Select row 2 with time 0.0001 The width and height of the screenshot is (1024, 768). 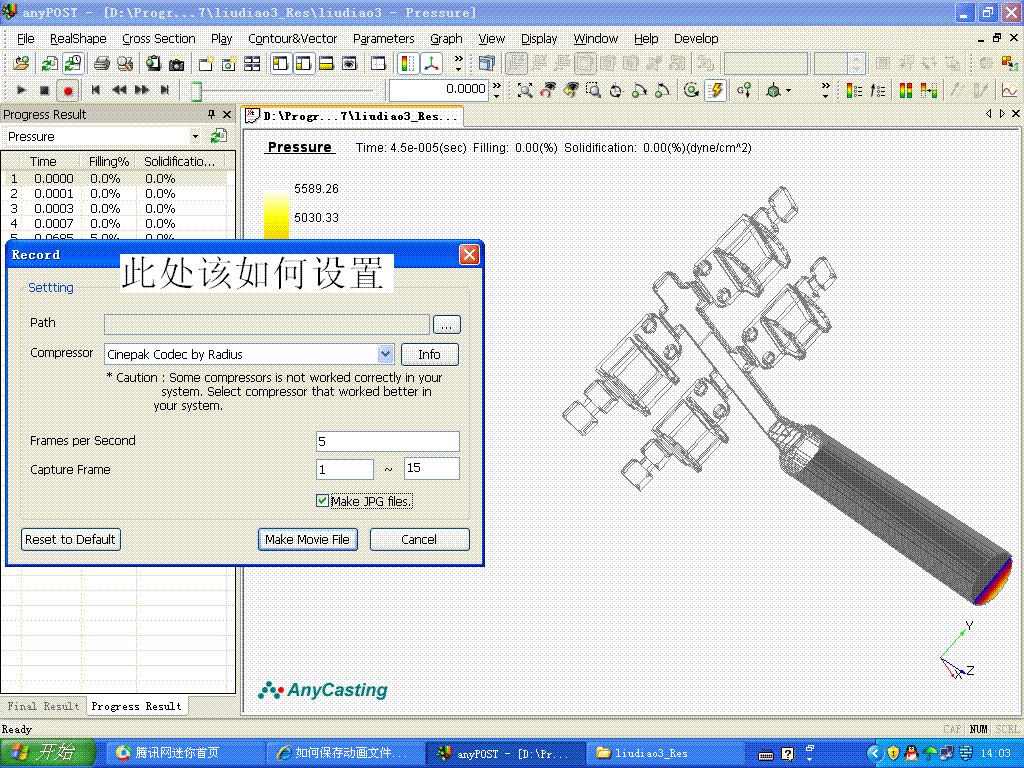point(116,193)
